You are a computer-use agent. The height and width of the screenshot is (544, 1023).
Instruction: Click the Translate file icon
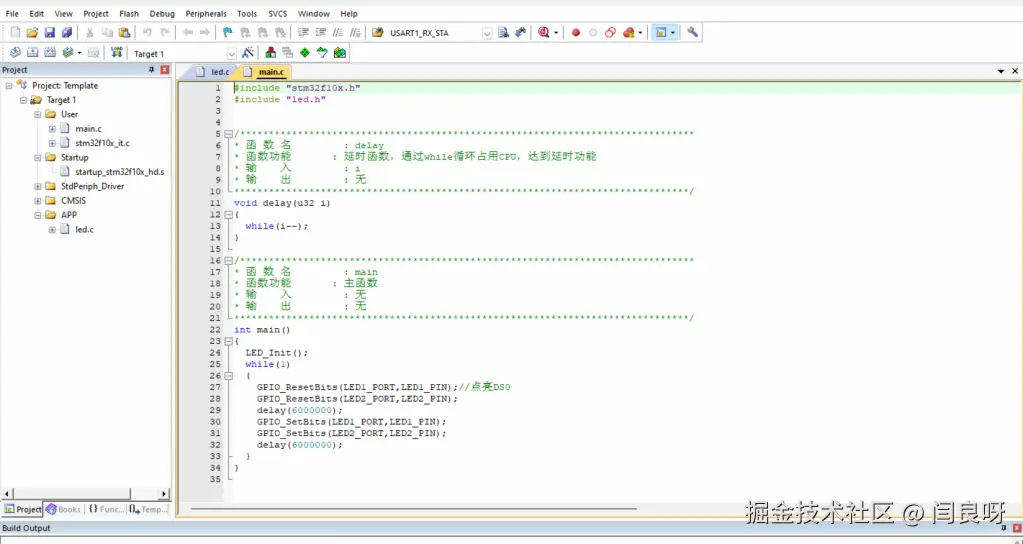click(x=15, y=53)
